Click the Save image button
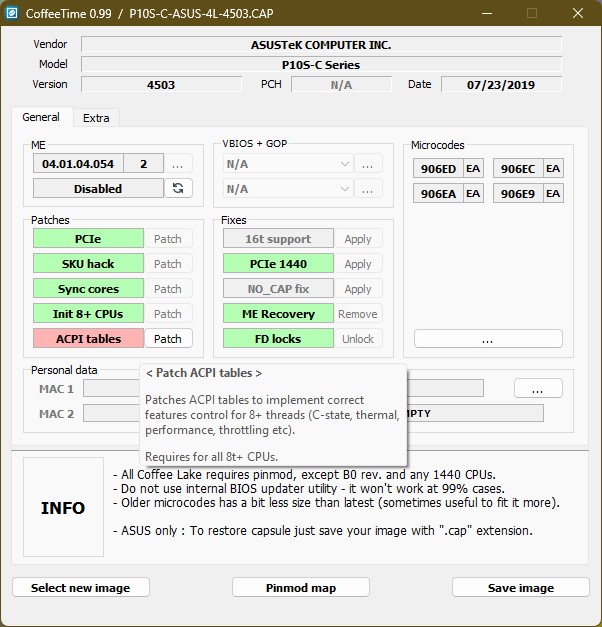The height and width of the screenshot is (627, 602). (x=521, y=587)
